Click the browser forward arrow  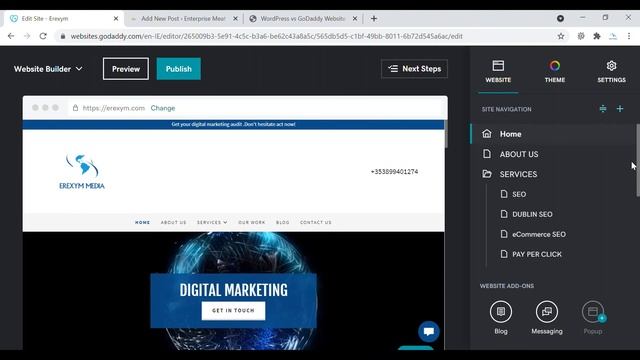click(27, 36)
